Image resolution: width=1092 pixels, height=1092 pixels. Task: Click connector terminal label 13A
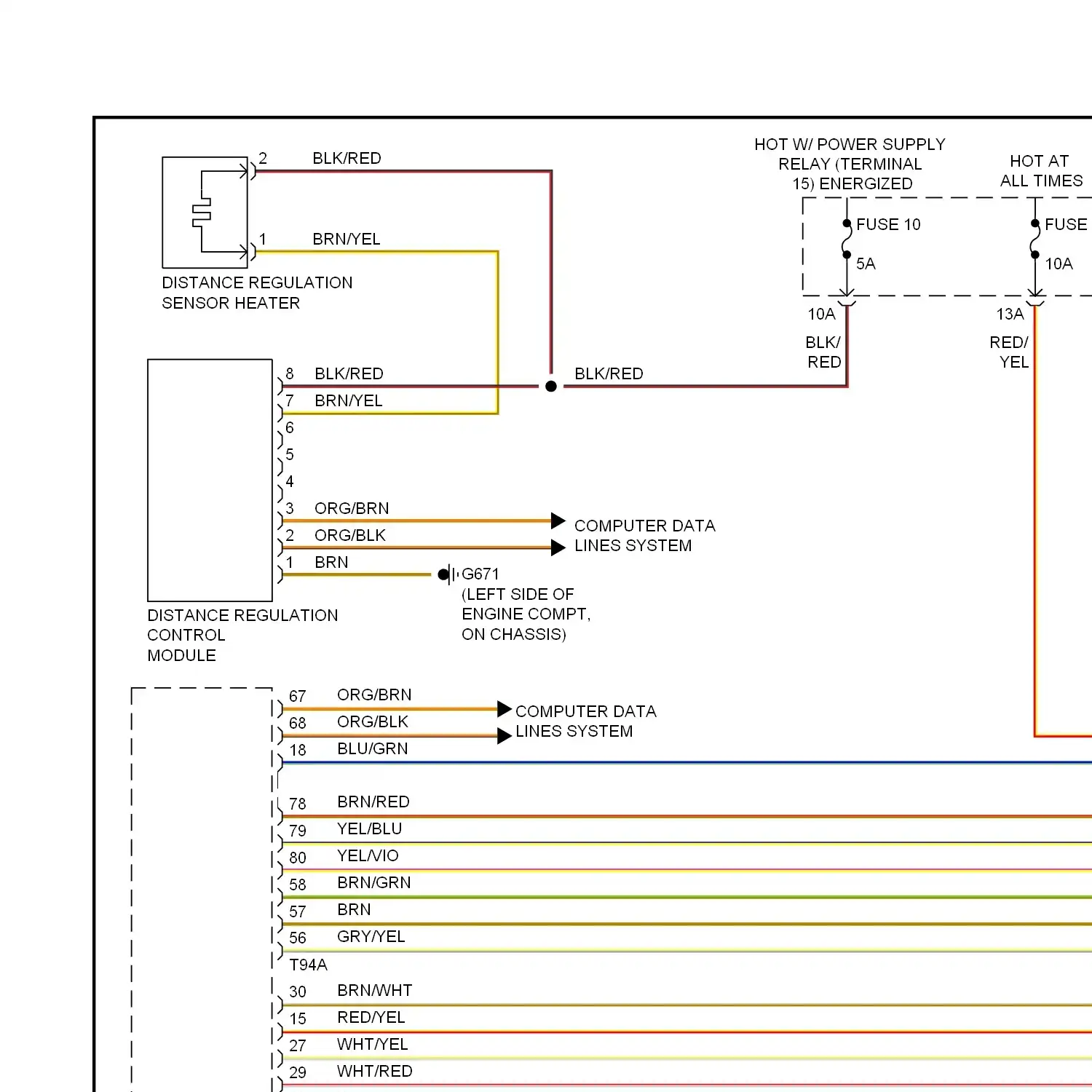click(1010, 314)
